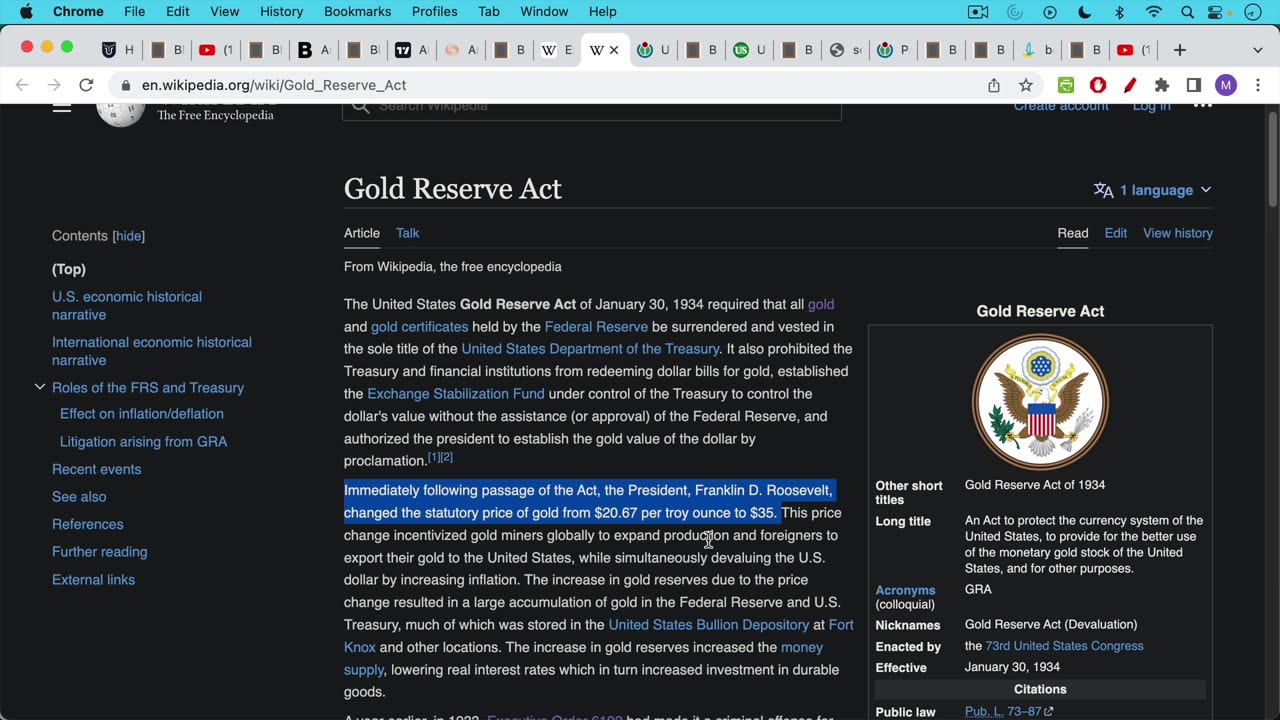1280x720 pixels.
Task: Open Chrome's three-dot menu
Action: click(1258, 85)
